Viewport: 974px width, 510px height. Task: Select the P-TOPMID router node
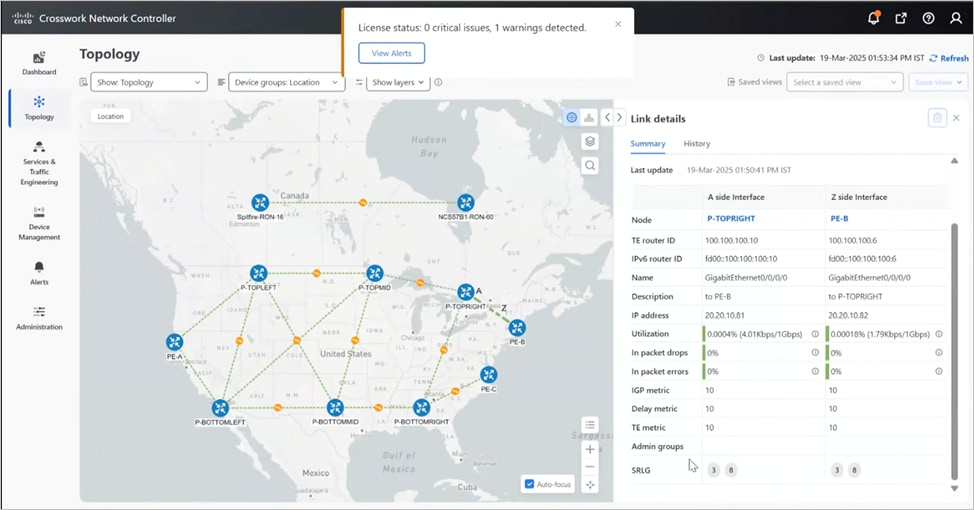(375, 273)
